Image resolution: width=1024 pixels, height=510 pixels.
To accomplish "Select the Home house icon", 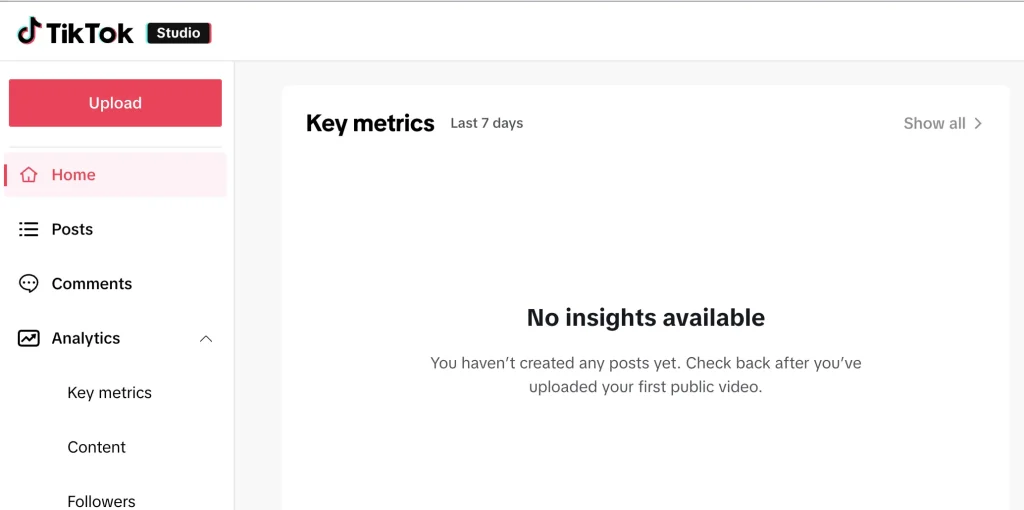I will tap(28, 175).
